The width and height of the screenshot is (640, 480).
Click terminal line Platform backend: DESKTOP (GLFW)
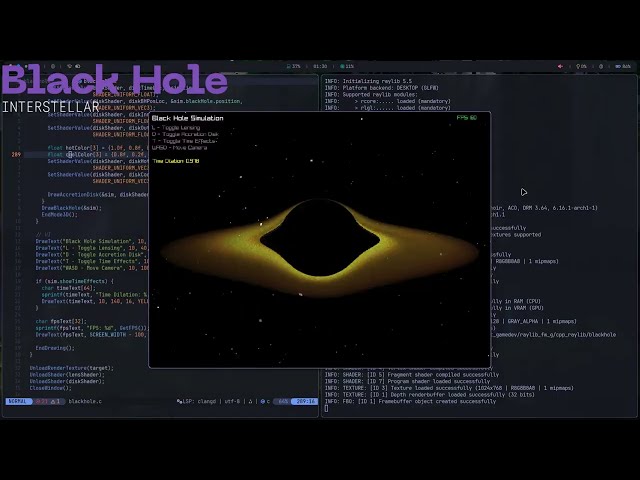pos(382,88)
